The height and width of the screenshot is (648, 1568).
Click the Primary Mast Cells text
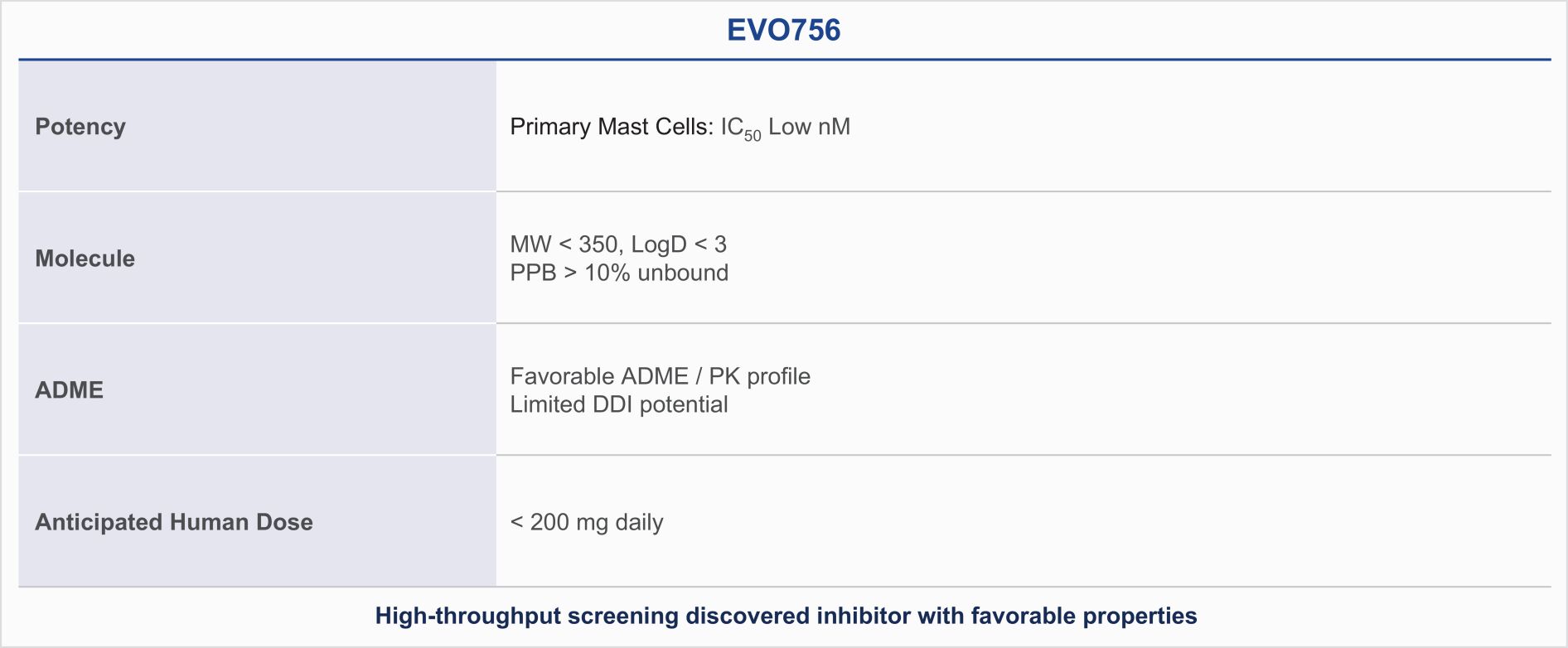pos(611,127)
